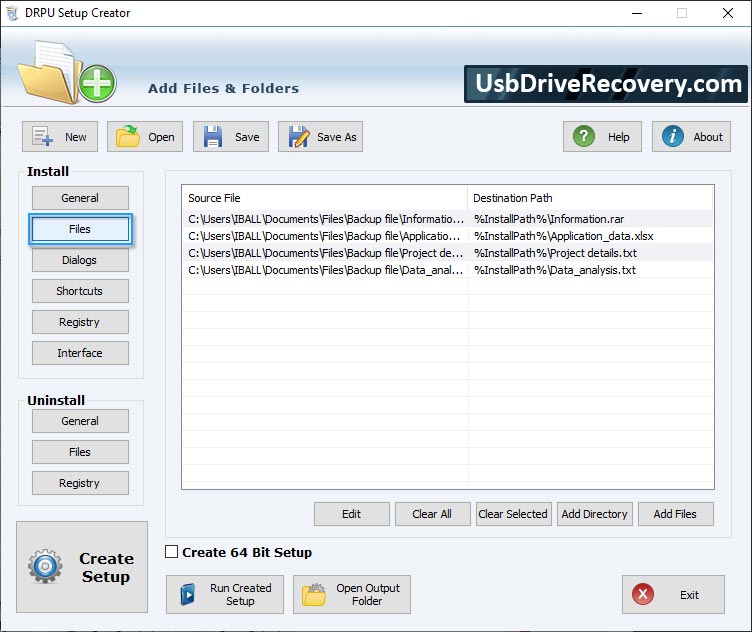Click the Destination Path column header
Screen dimensions: 752x632
pos(590,198)
